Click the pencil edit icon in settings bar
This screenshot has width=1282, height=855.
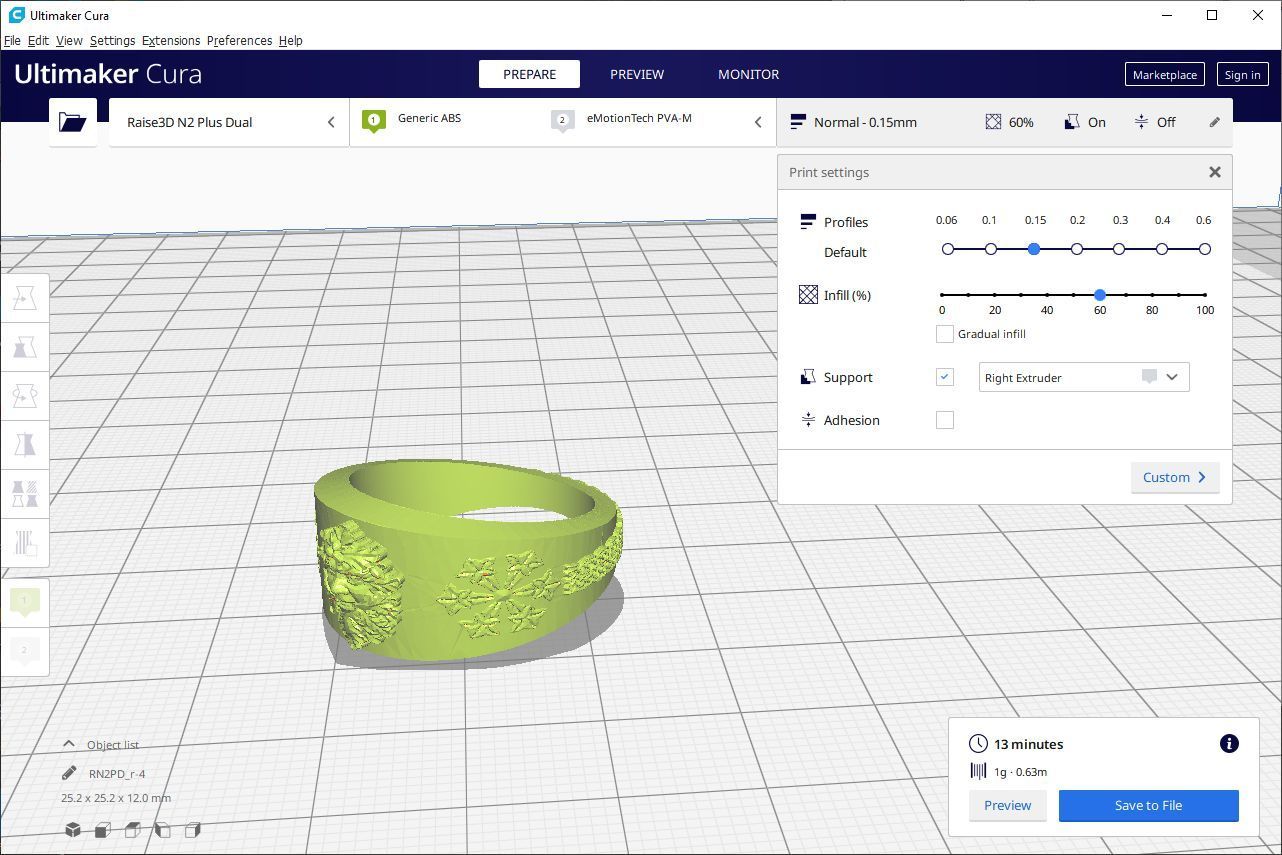pos(1214,122)
